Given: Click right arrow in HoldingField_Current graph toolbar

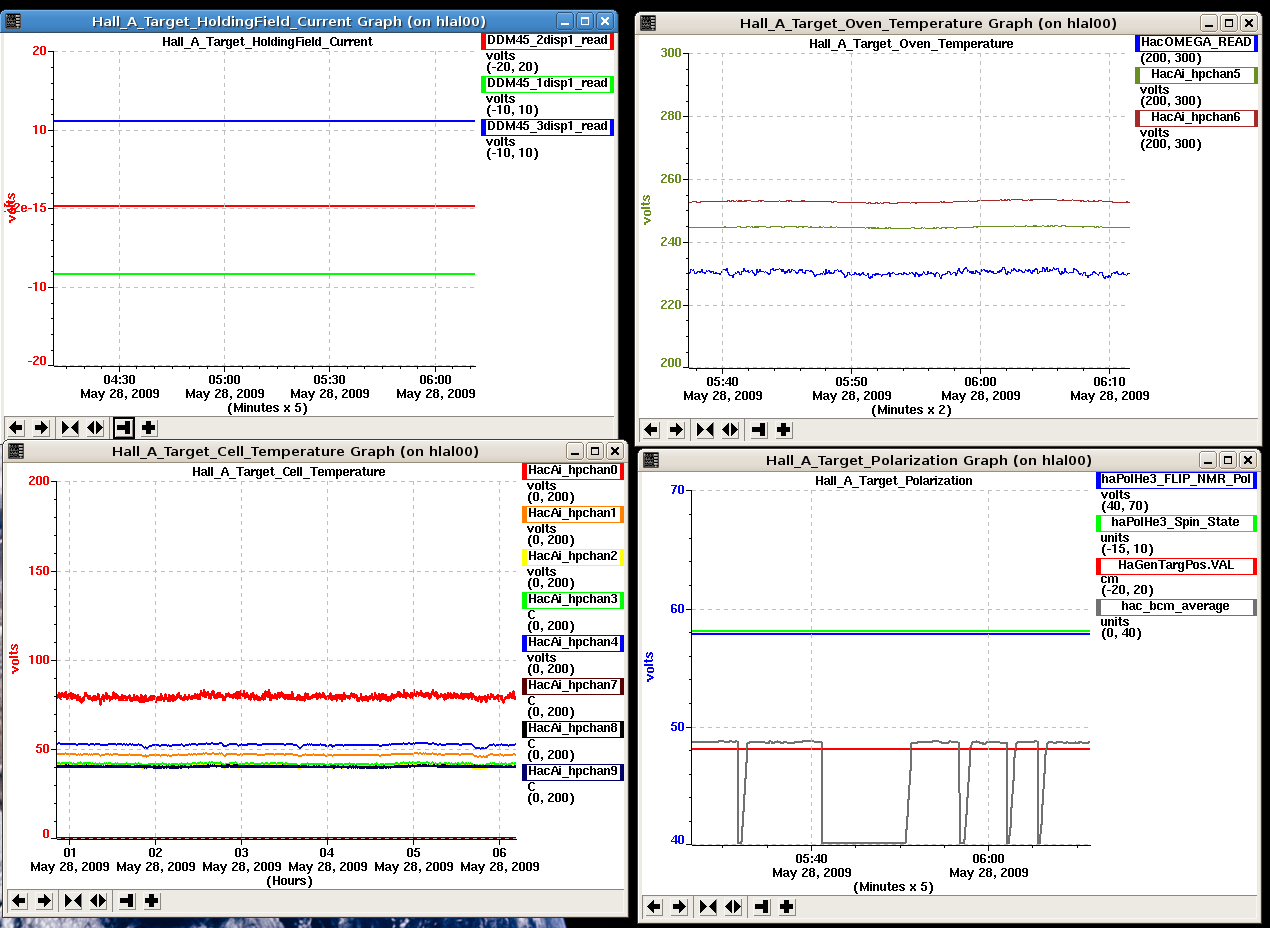Looking at the screenshot, I should [x=41, y=428].
